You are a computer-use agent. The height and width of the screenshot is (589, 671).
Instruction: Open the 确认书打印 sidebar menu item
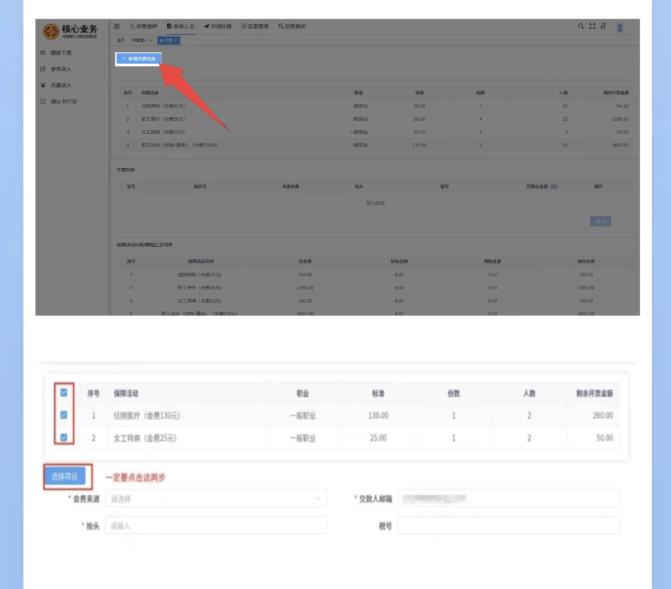[65, 102]
